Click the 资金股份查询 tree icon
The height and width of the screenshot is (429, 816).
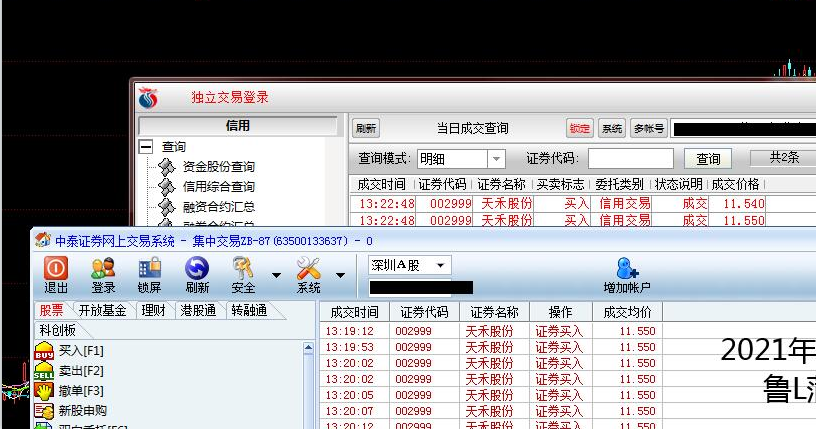[x=167, y=167]
